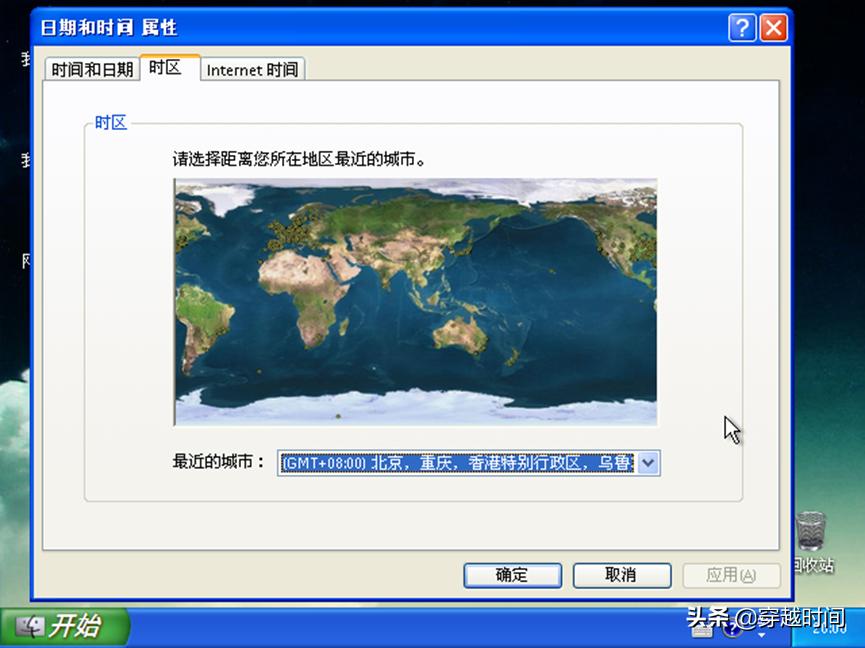
Task: Open the 最近的城市 dropdown list
Action: point(648,463)
